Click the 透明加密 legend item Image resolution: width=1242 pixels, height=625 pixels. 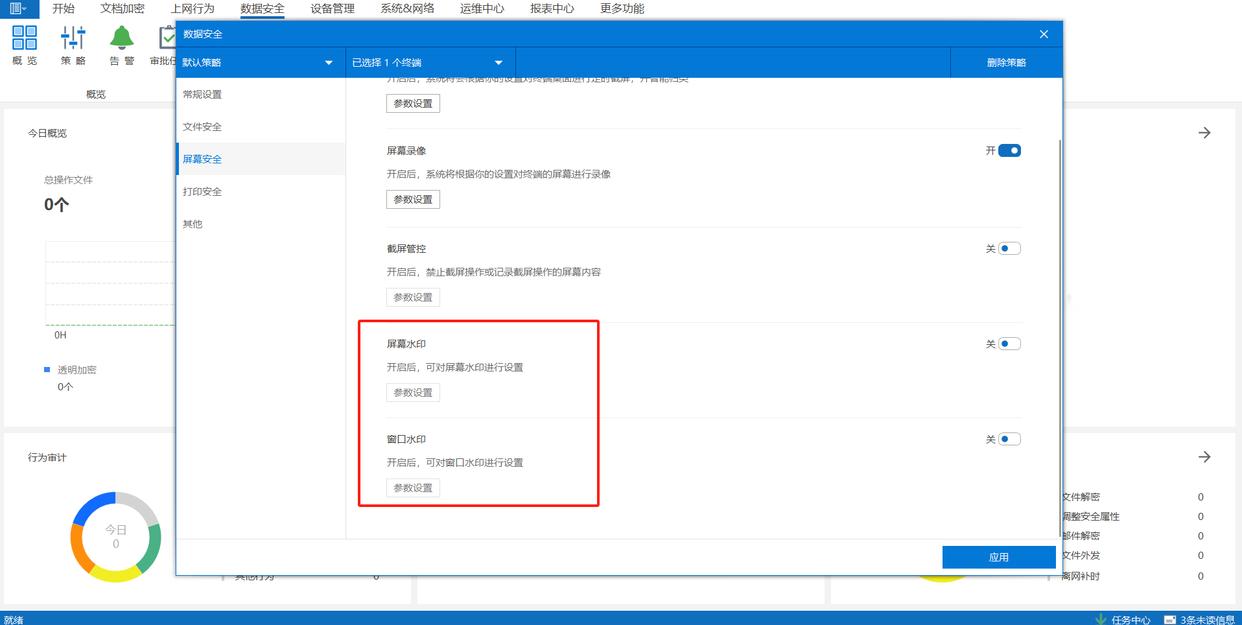(70, 370)
